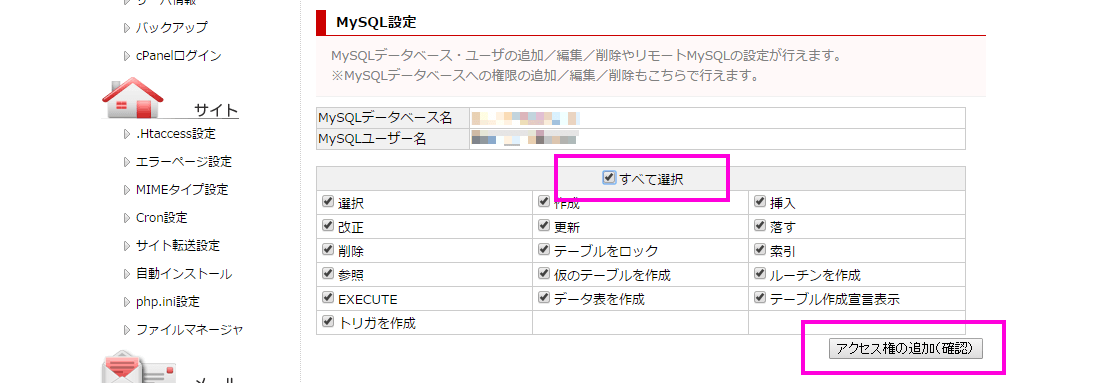Click the house icon beside サイト
1110x383 pixels.
tap(132, 97)
